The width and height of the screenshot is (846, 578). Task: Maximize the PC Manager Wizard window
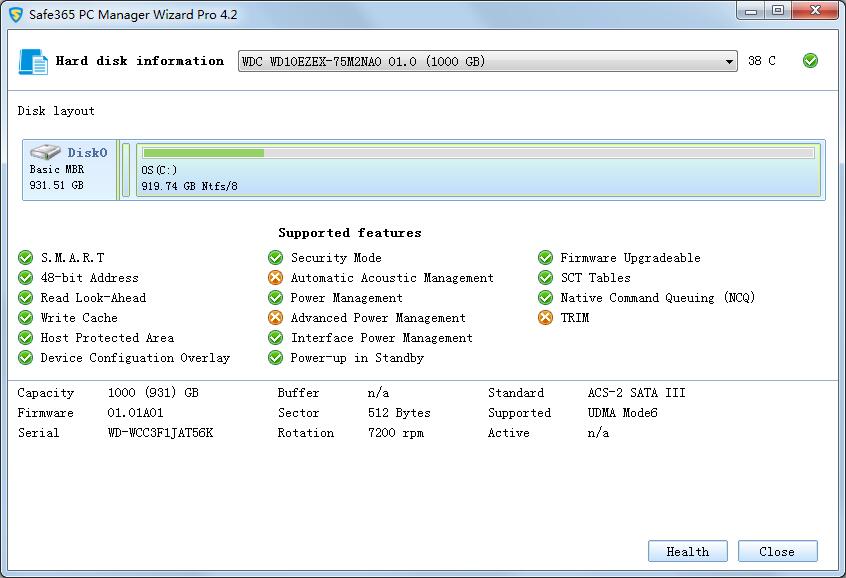[x=778, y=10]
